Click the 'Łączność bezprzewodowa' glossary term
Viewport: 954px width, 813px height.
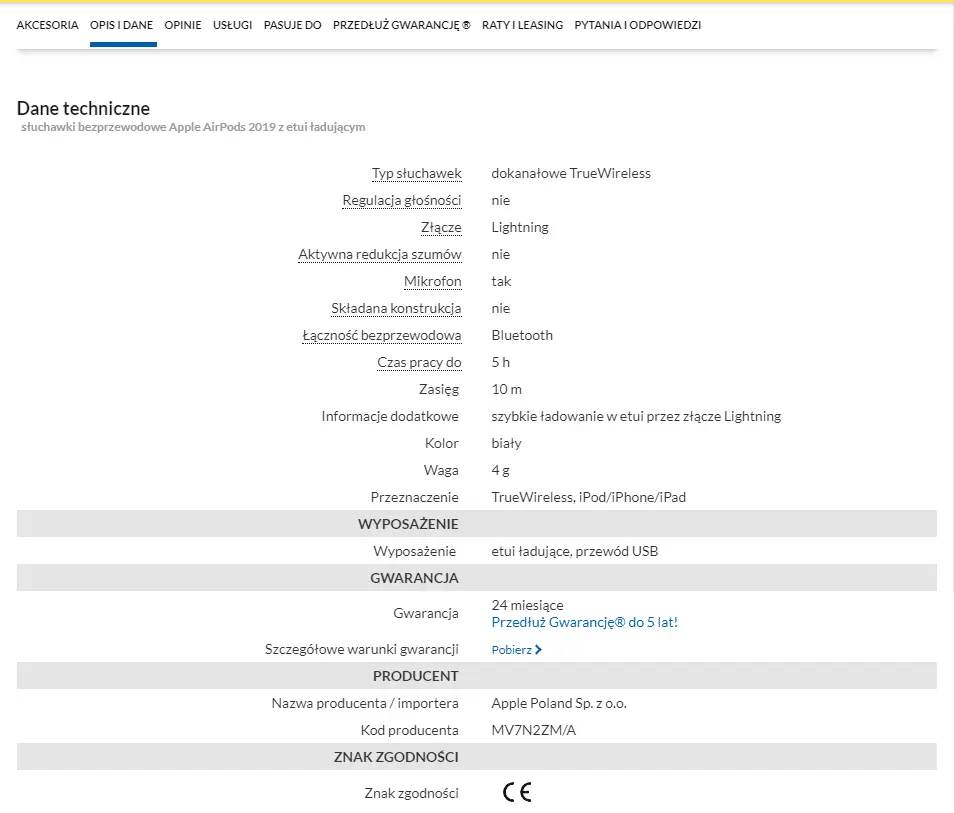pos(382,335)
